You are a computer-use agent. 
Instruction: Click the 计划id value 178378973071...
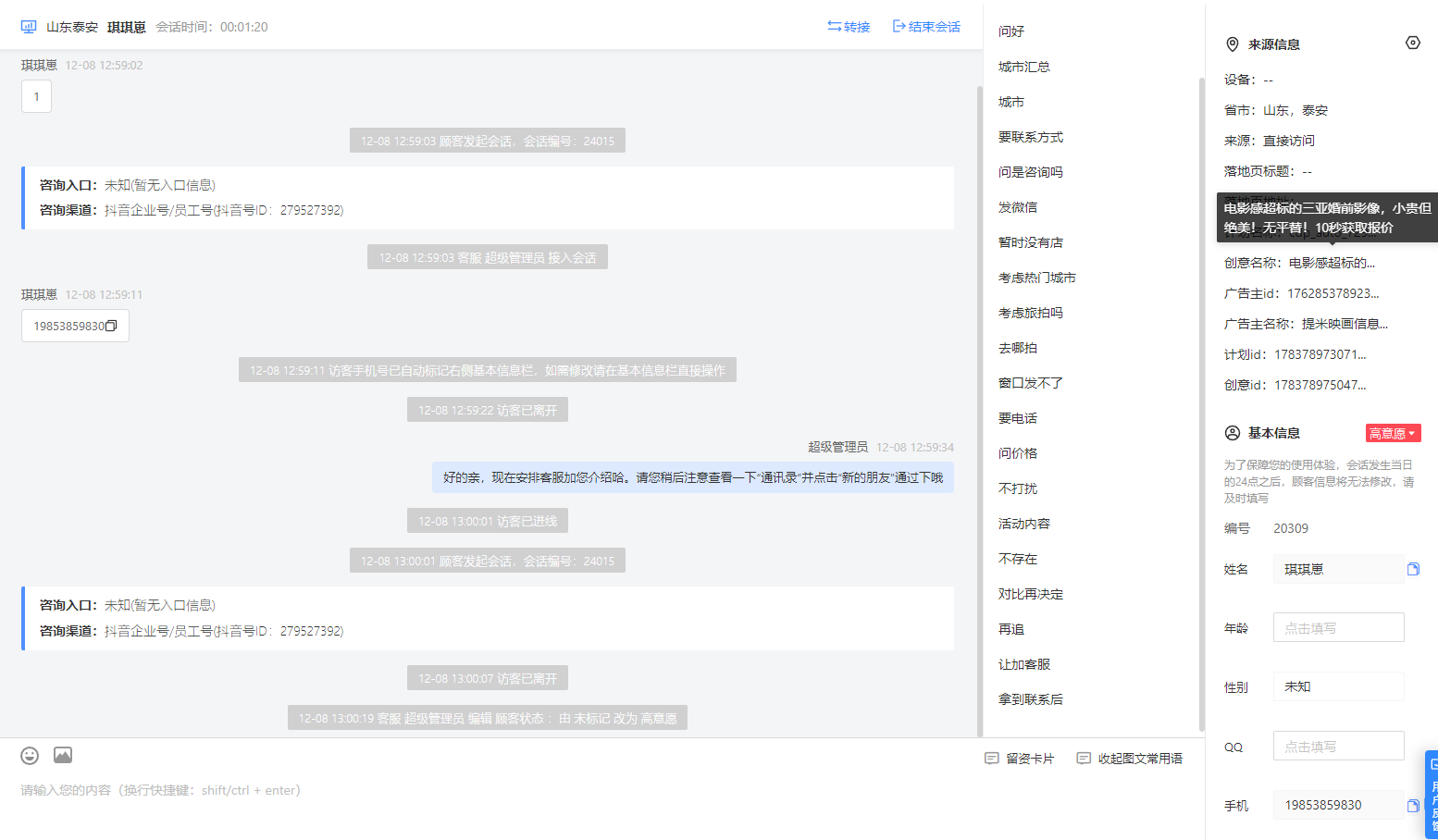point(1320,354)
